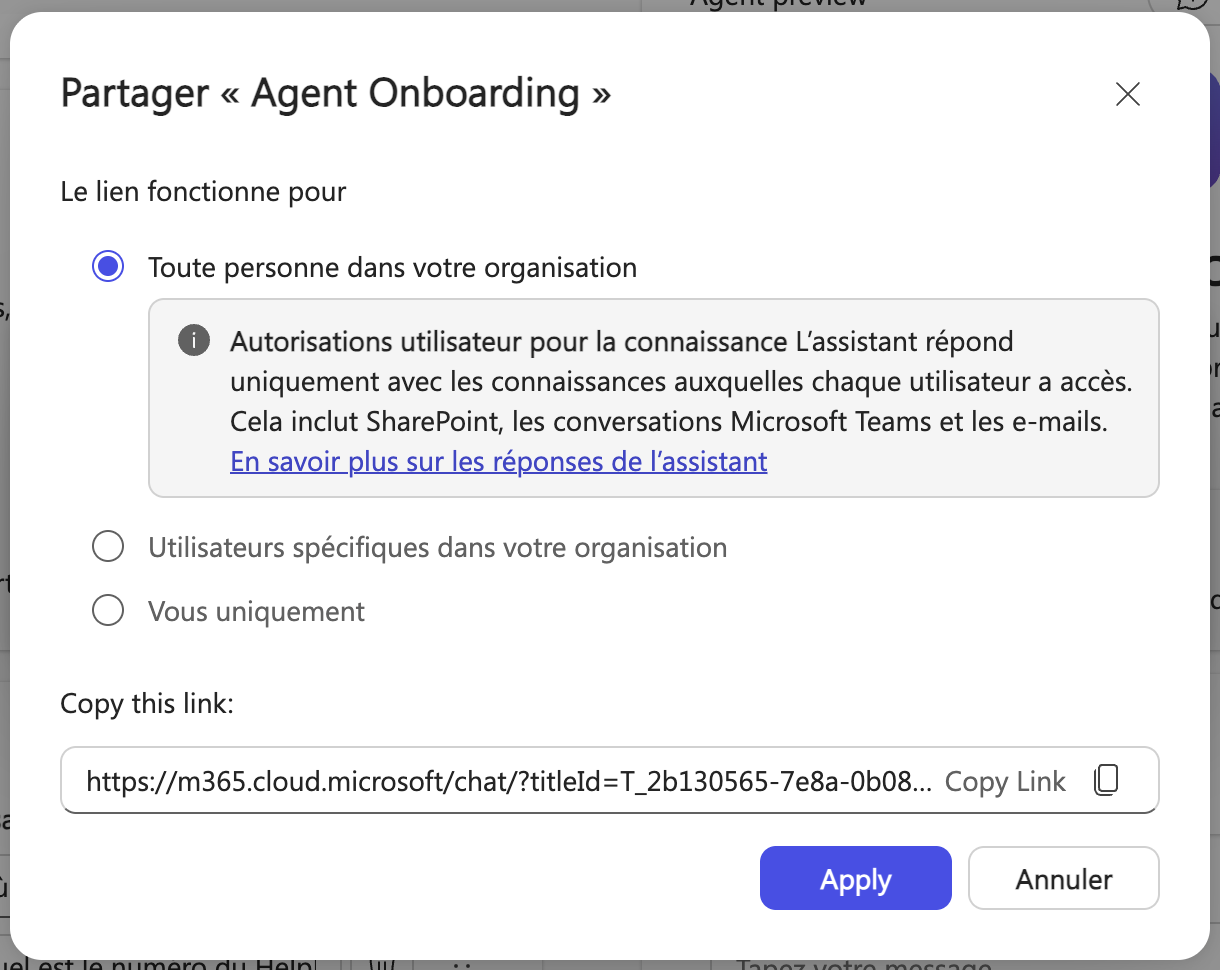This screenshot has height=970, width=1220.
Task: Click the "Toute personne dans votre organisation" label text
Action: [x=392, y=267]
